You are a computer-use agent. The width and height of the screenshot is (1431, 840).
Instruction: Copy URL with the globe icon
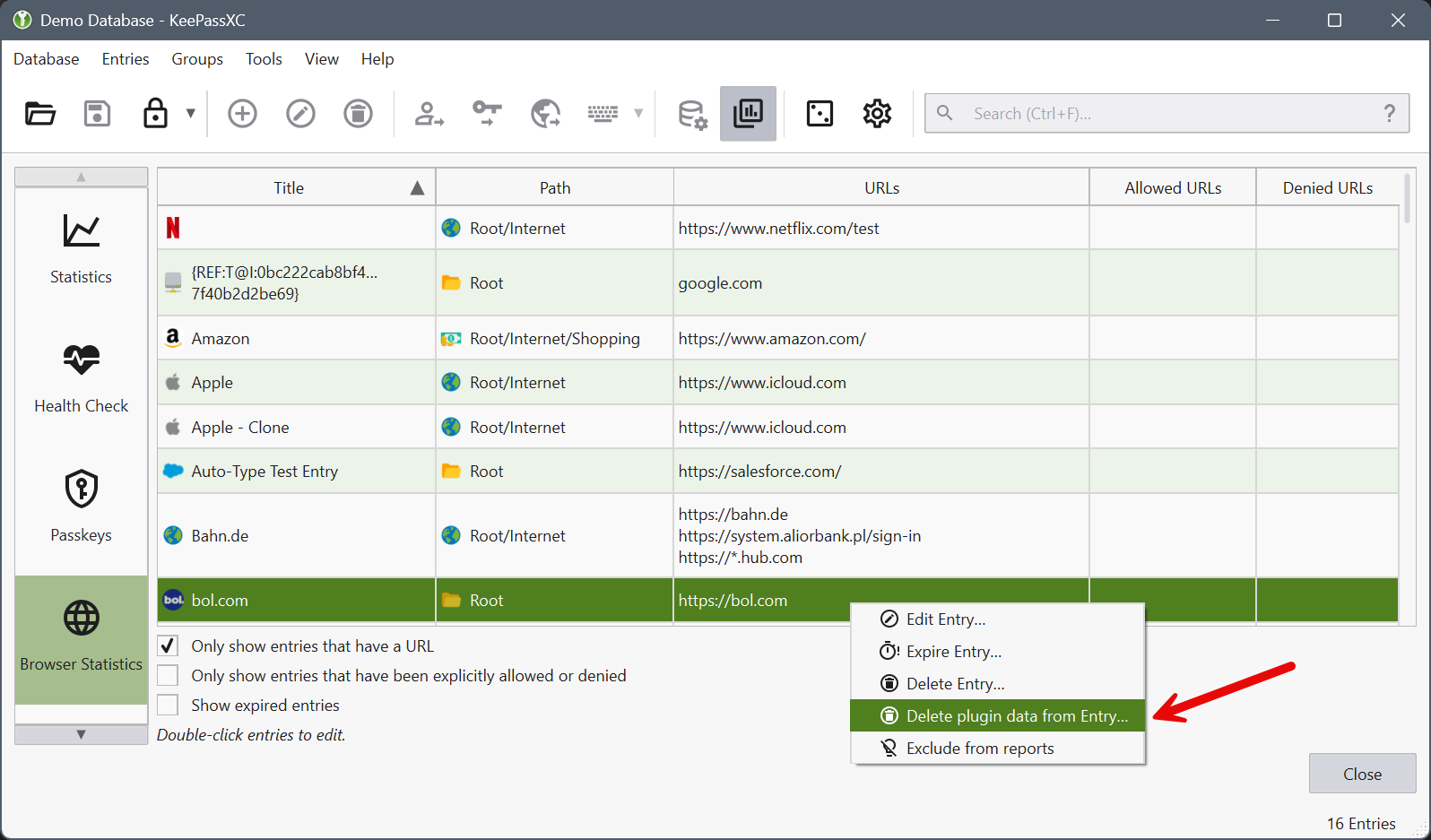coord(545,114)
